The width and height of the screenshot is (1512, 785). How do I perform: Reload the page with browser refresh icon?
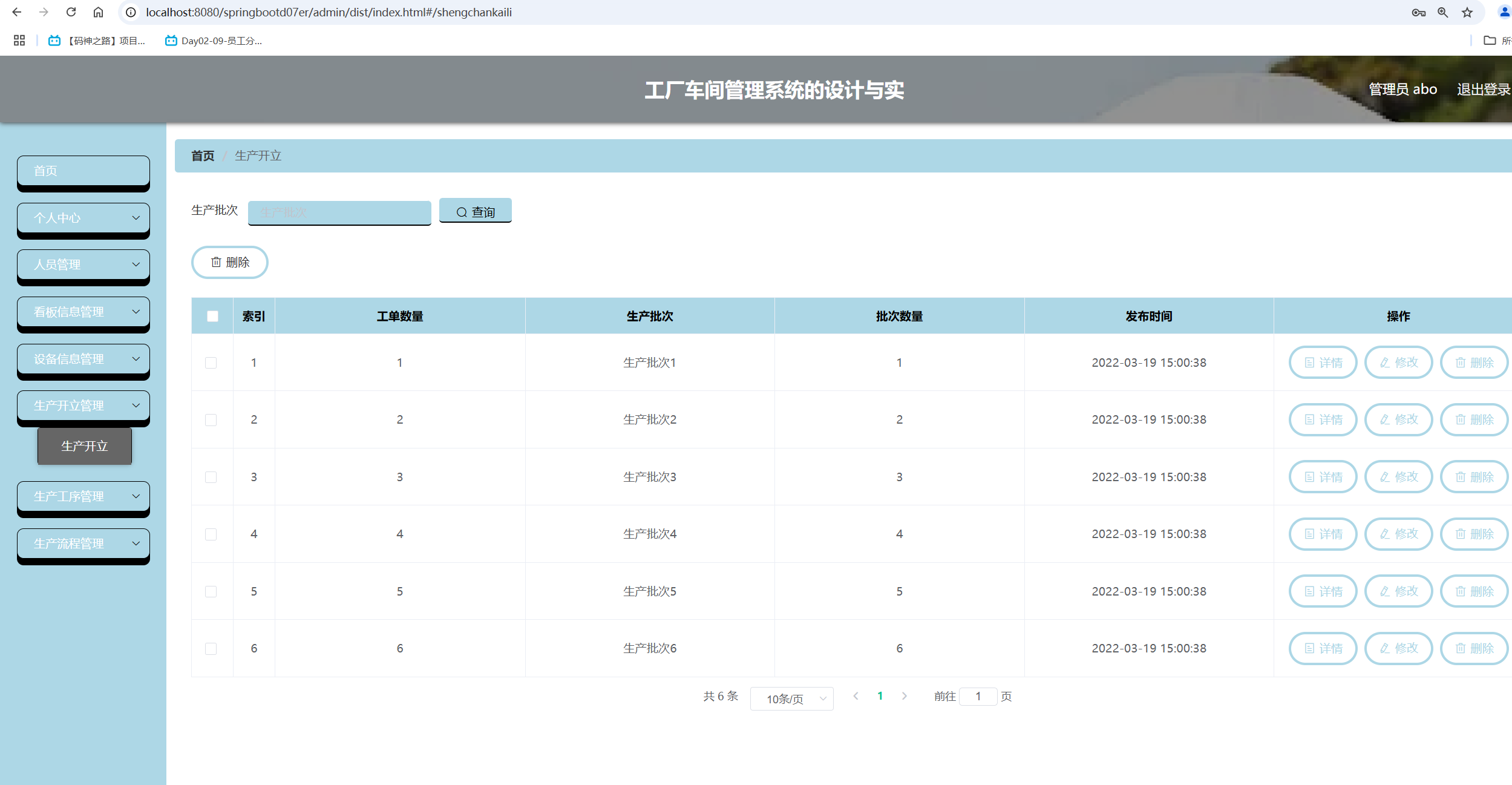(71, 12)
